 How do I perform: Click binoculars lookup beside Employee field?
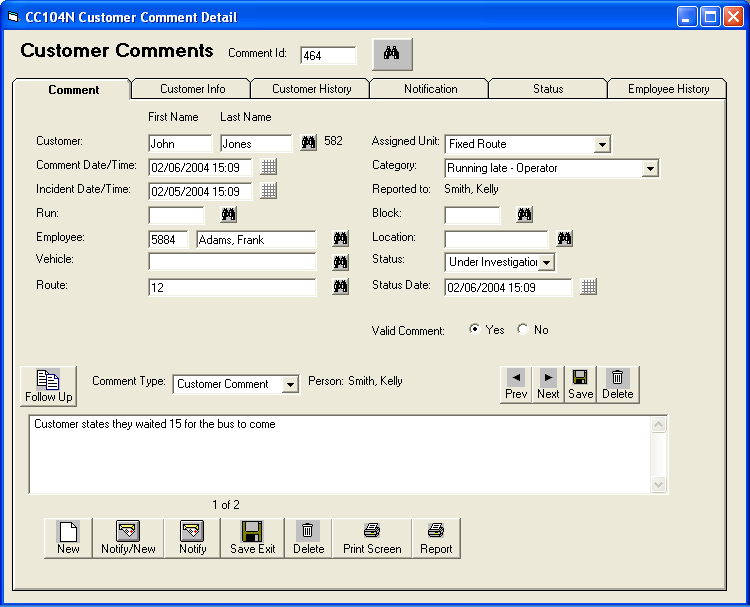(x=341, y=239)
